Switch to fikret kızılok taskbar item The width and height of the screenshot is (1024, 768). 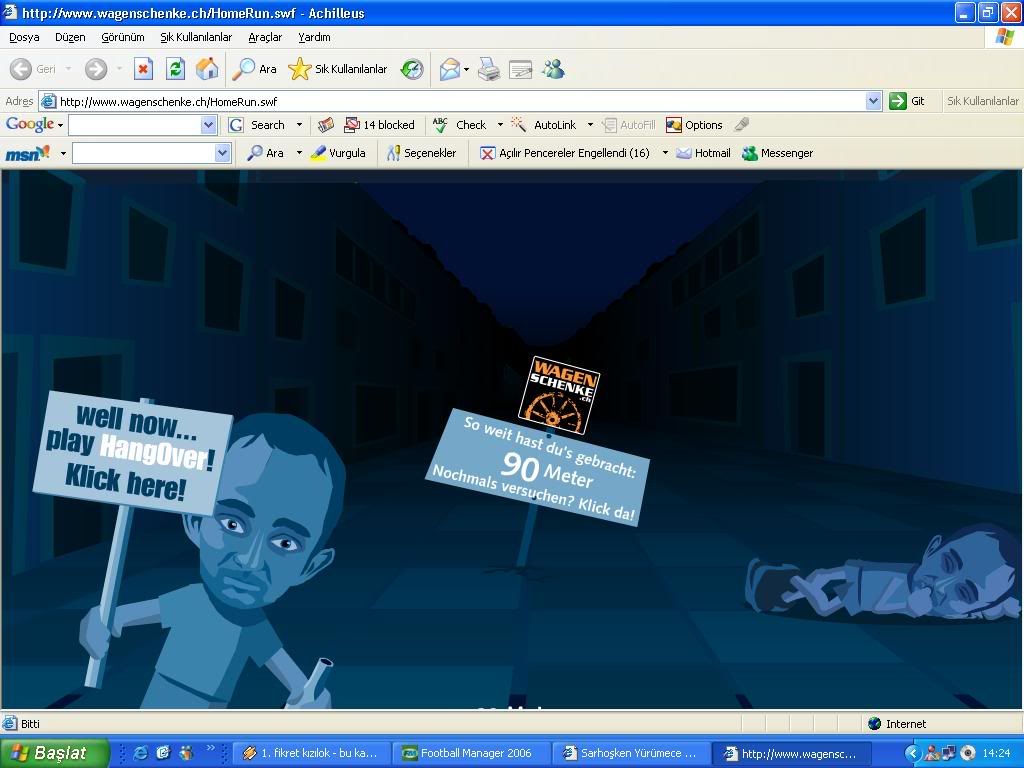pyautogui.click(x=311, y=753)
